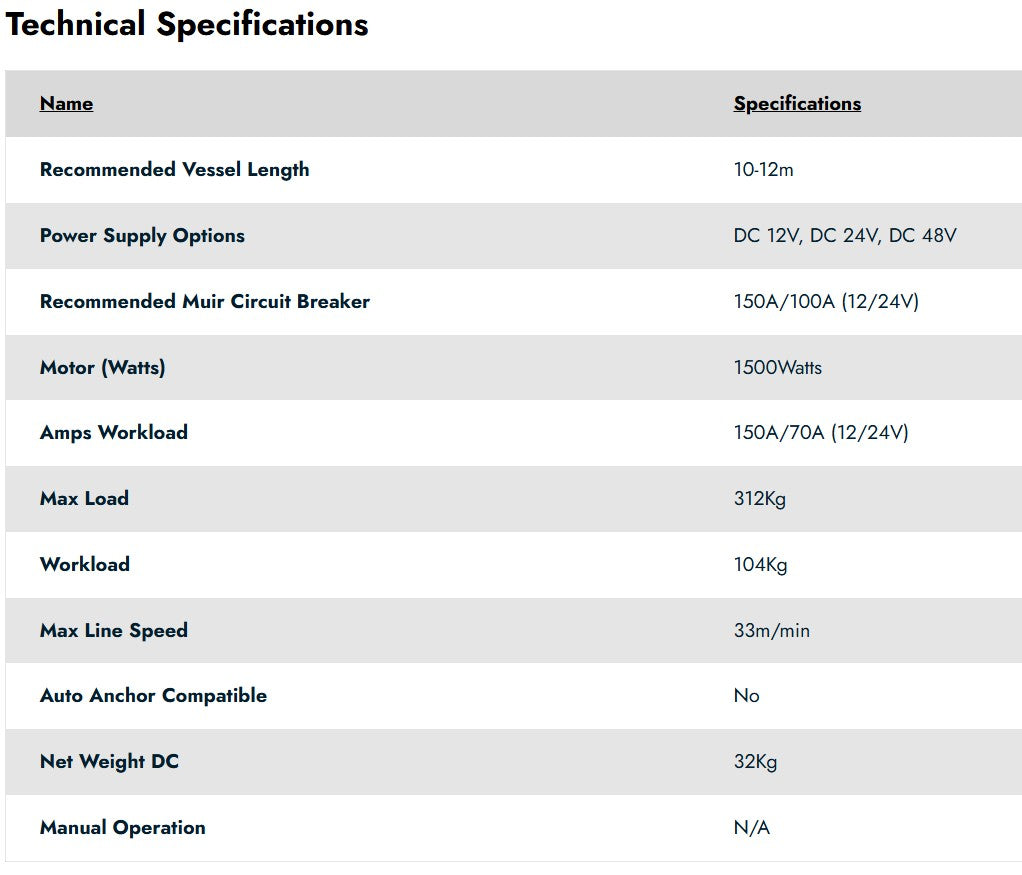This screenshot has width=1022, height=875.
Task: Click the 10-12m vessel length value
Action: 763,170
